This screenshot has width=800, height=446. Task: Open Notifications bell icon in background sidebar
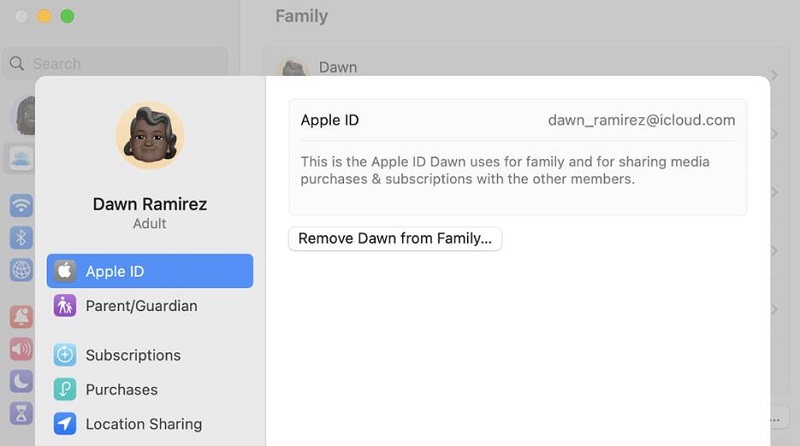(21, 317)
